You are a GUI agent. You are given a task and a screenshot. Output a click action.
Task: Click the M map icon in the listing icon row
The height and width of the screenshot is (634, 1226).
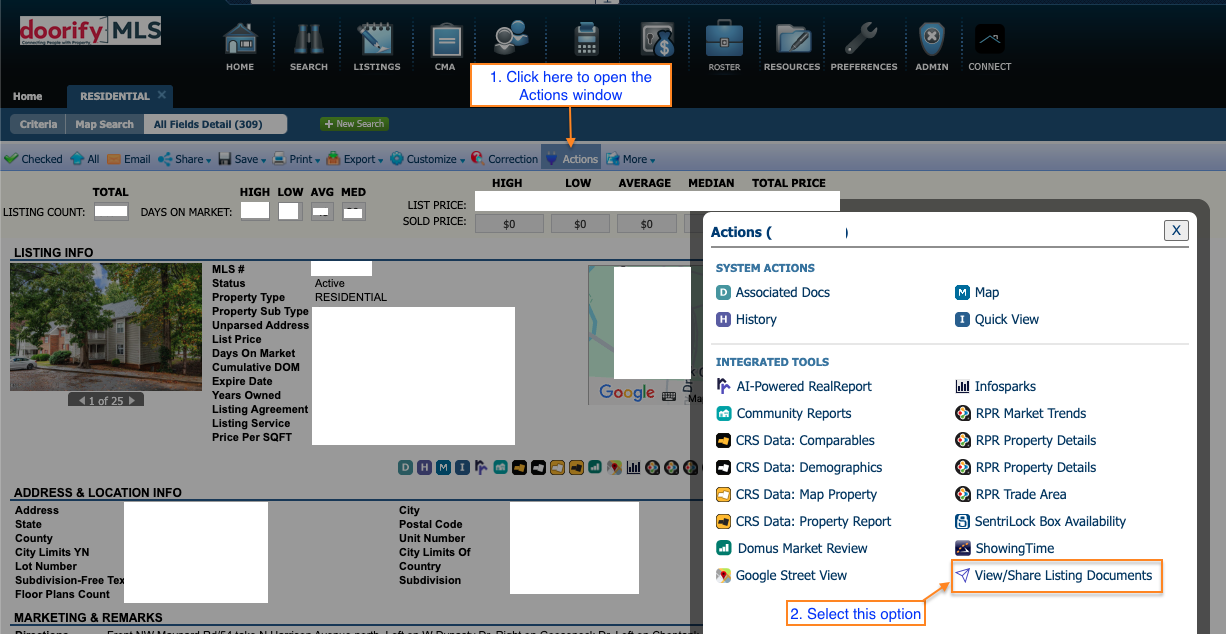click(443, 467)
